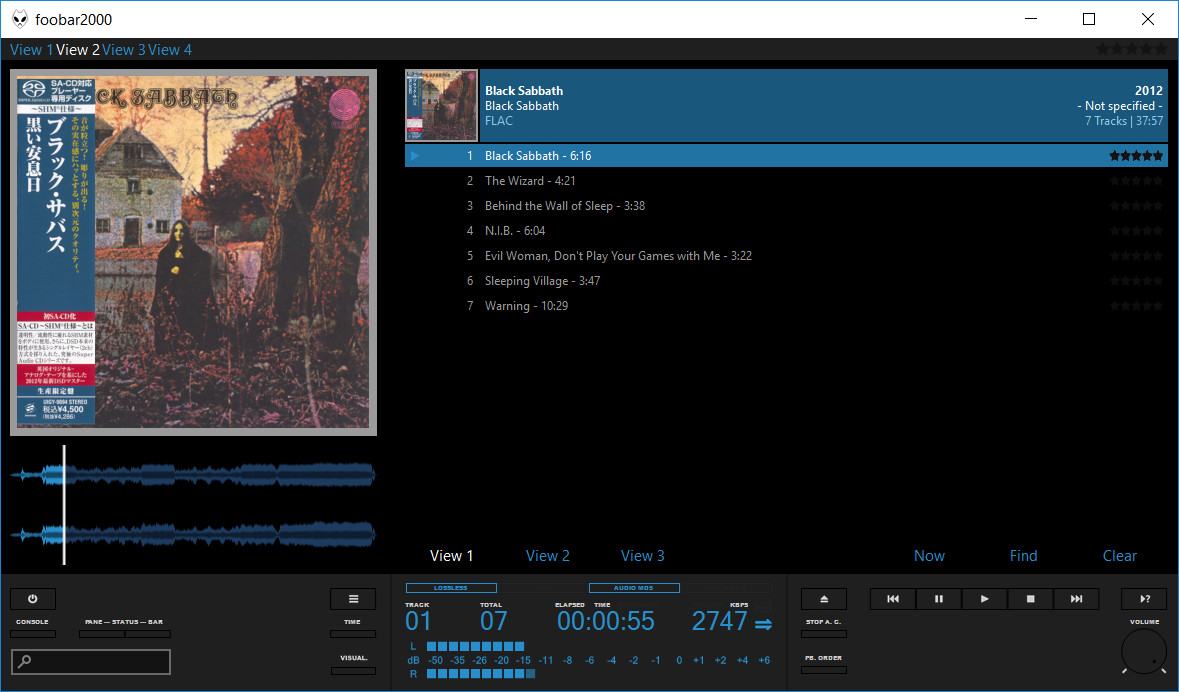Click the magnifier icon in search box
The height and width of the screenshot is (692, 1179).
[x=24, y=661]
